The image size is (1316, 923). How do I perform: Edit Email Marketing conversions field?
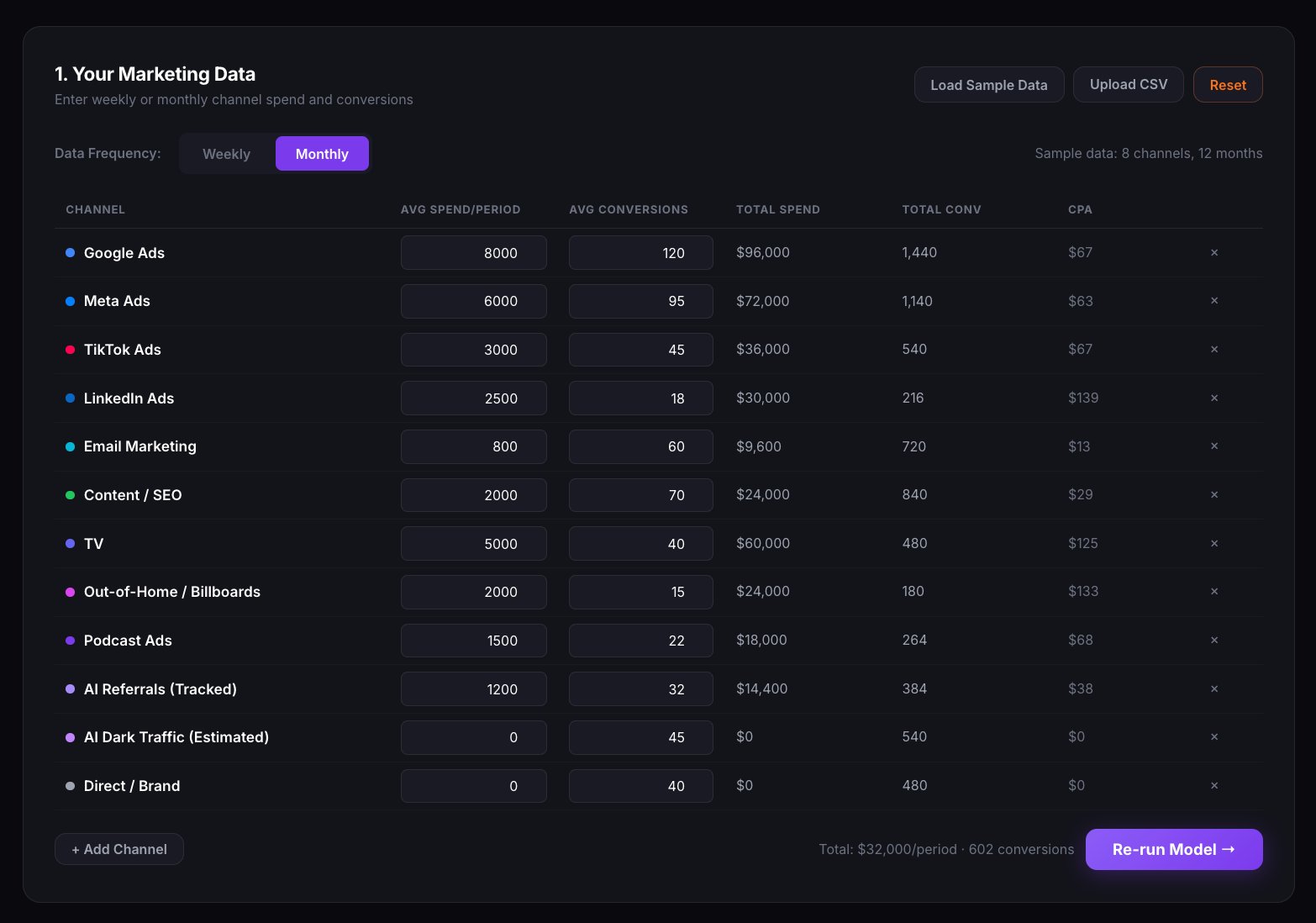point(641,446)
